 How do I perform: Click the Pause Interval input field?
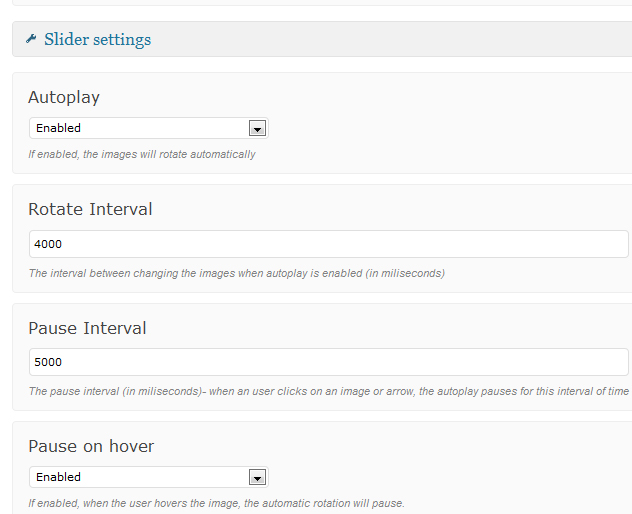[328, 362]
